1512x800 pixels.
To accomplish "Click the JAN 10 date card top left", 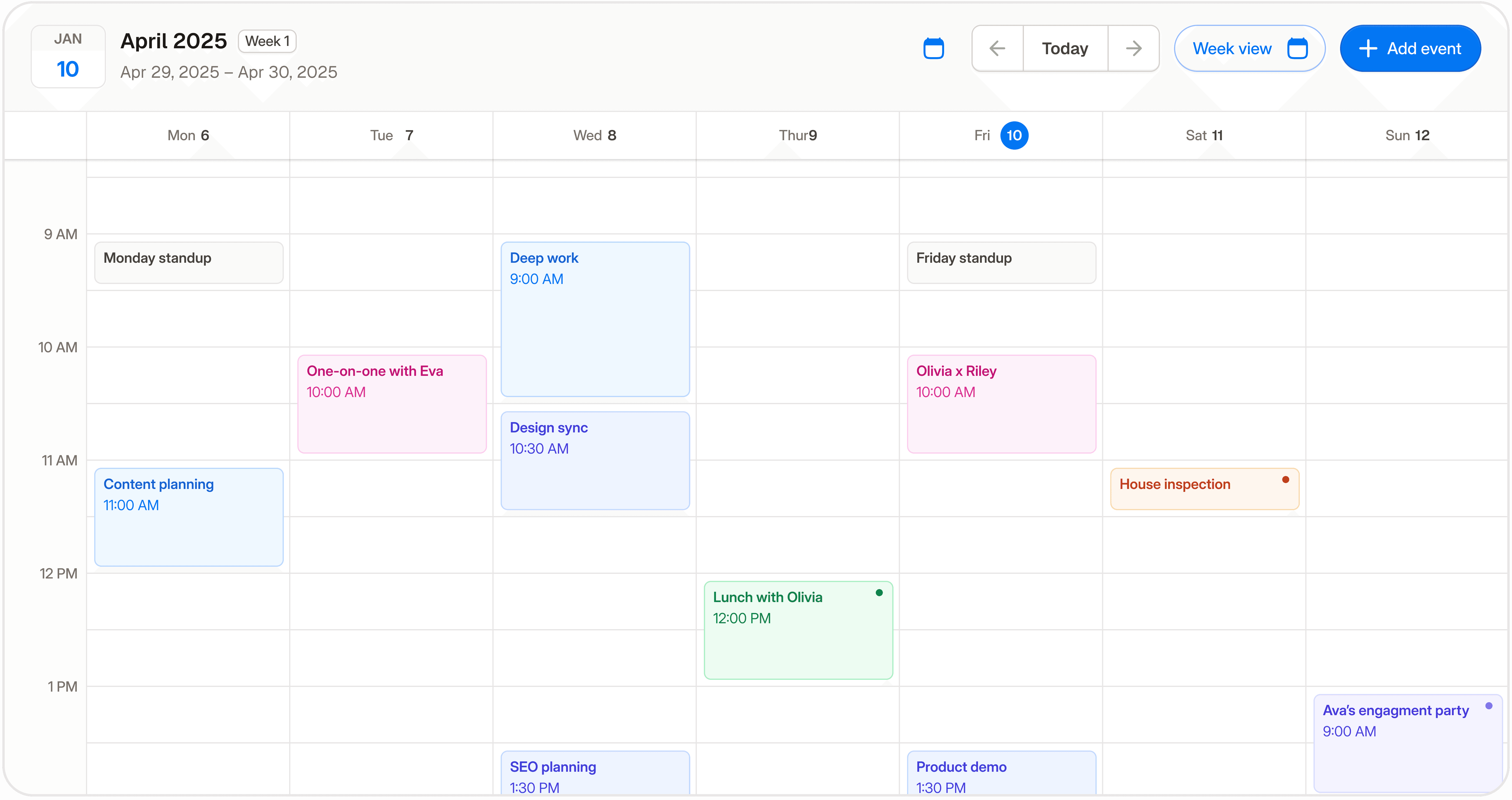I will [68, 56].
